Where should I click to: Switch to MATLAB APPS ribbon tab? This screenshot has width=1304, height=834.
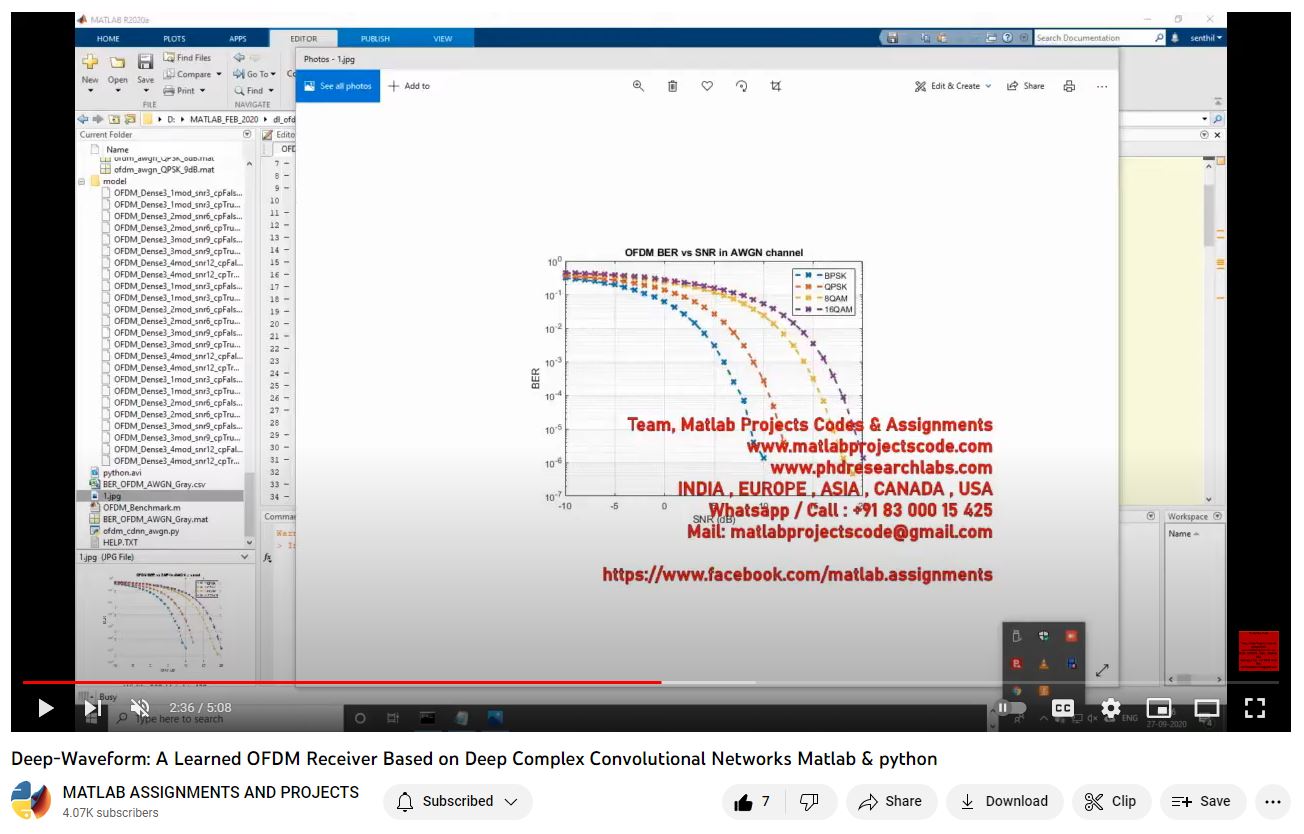click(x=237, y=38)
